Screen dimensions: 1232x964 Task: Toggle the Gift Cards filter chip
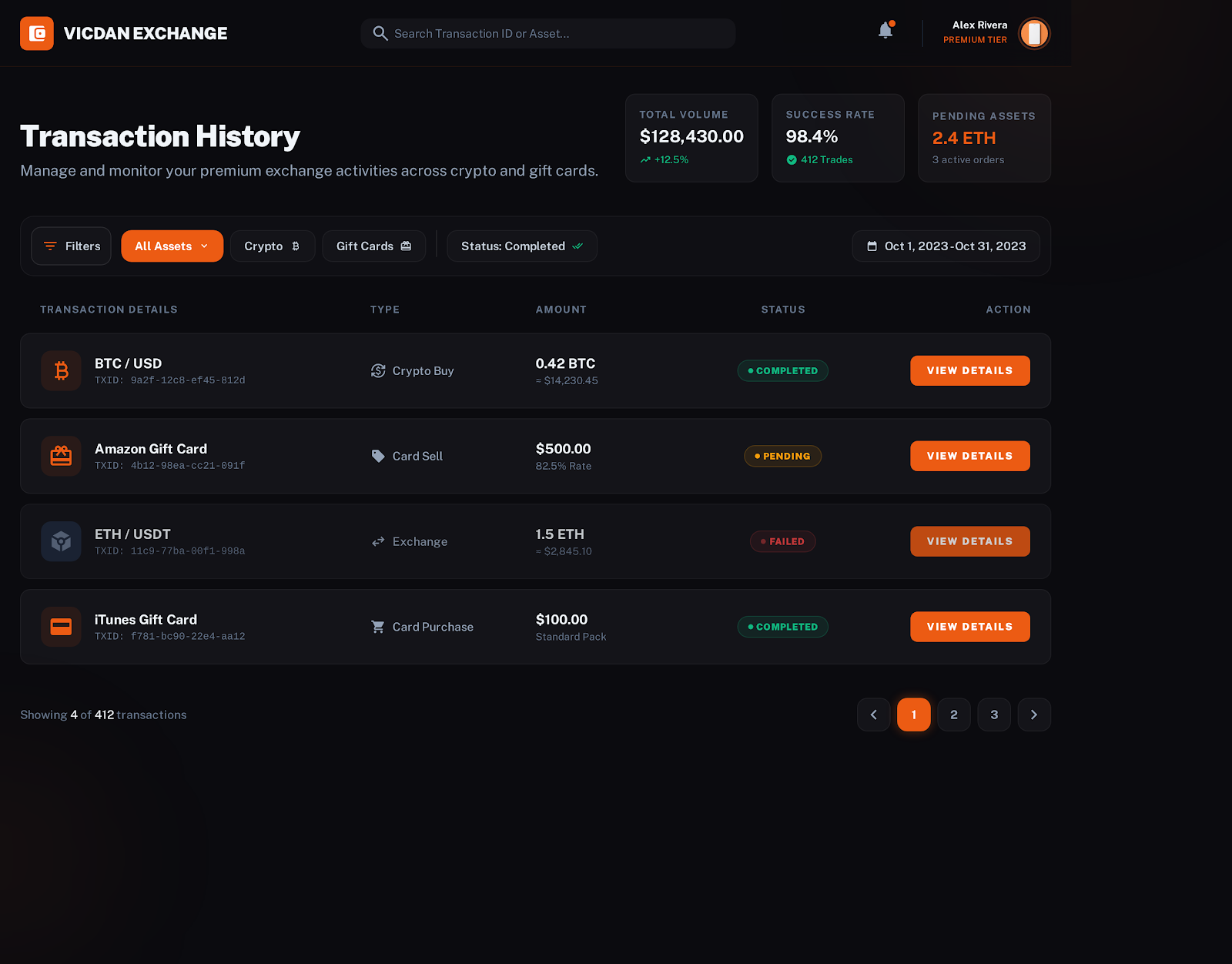point(373,246)
